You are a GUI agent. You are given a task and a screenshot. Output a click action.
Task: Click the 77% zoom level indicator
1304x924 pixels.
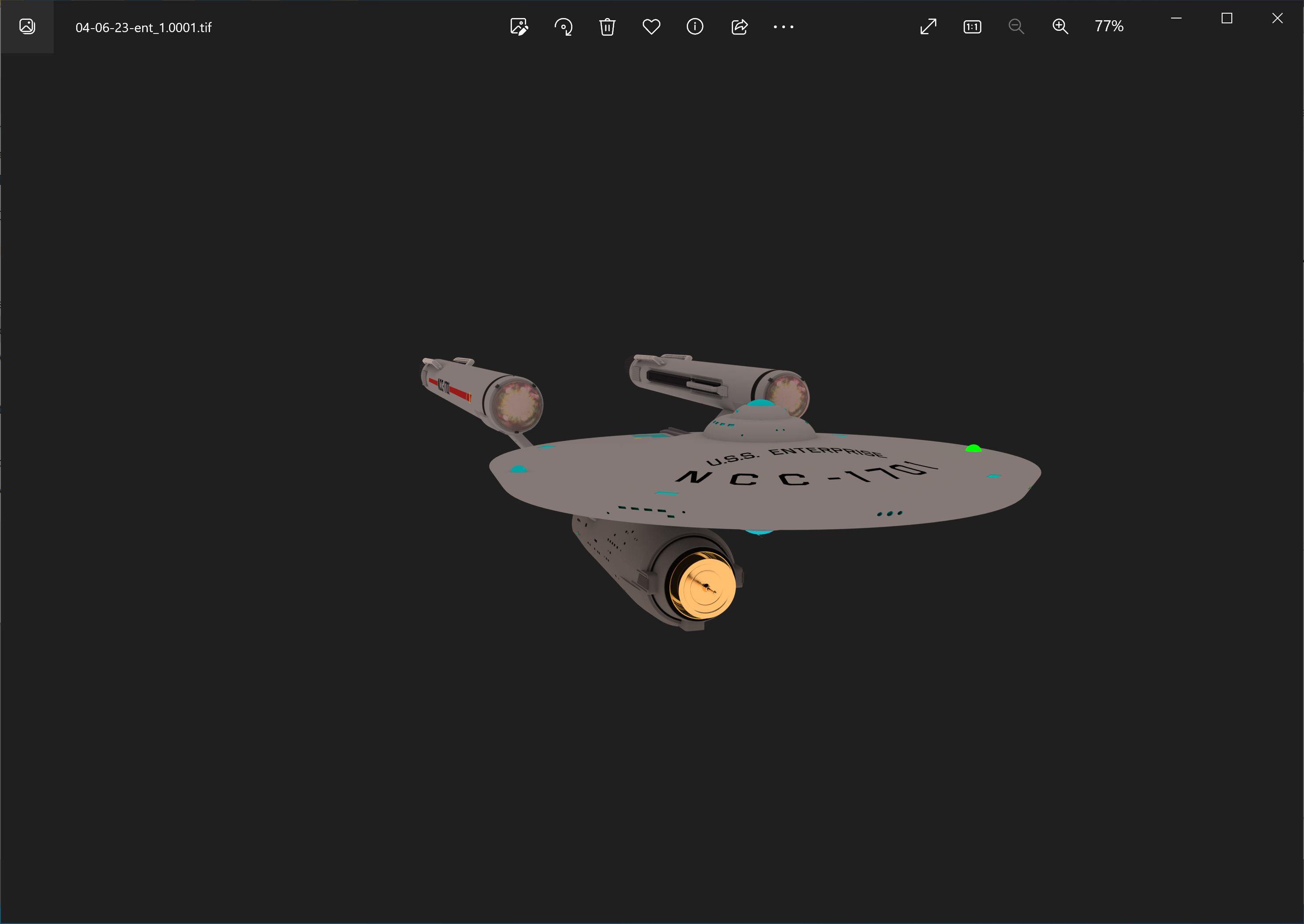pyautogui.click(x=1108, y=27)
